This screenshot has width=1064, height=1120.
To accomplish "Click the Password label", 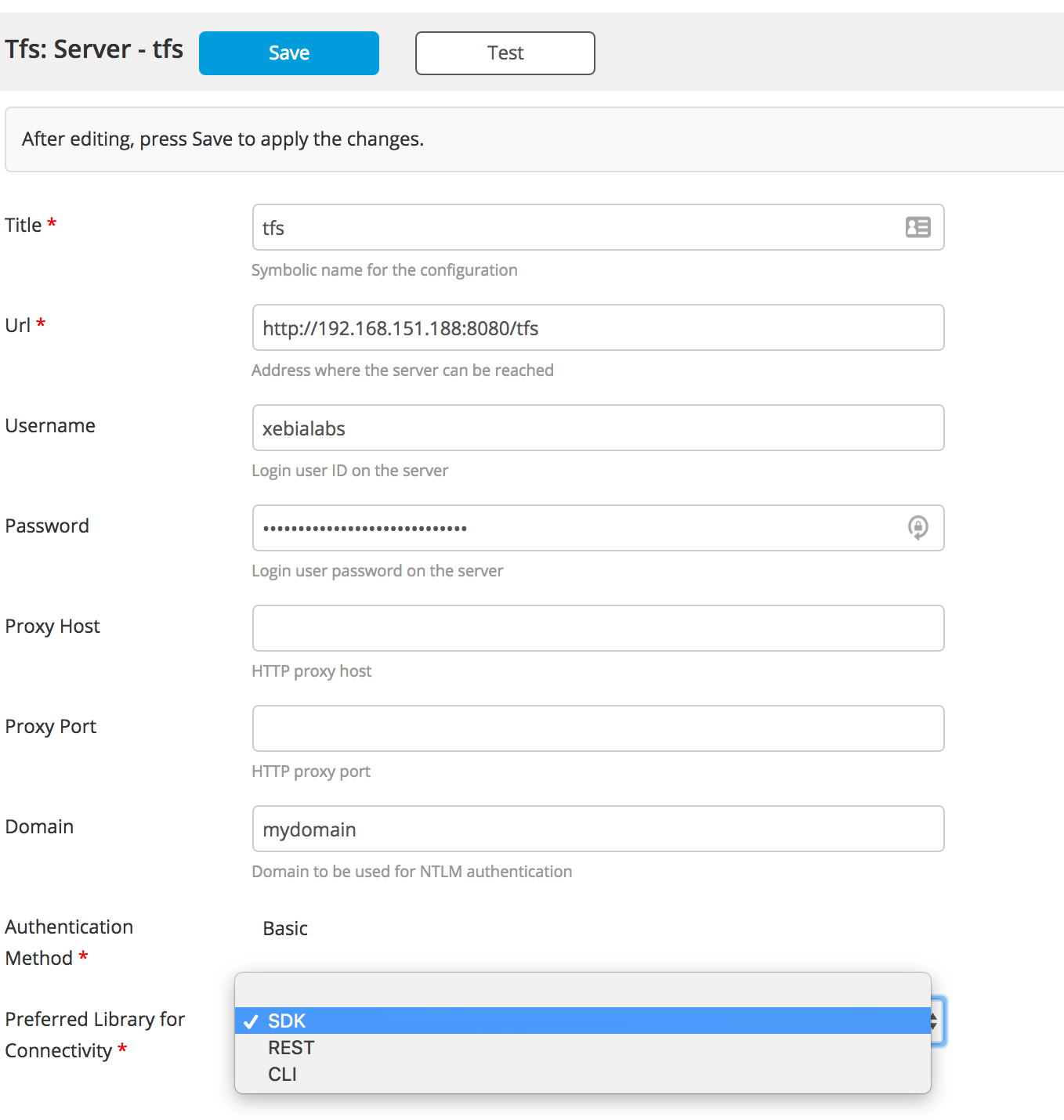I will (x=47, y=526).
